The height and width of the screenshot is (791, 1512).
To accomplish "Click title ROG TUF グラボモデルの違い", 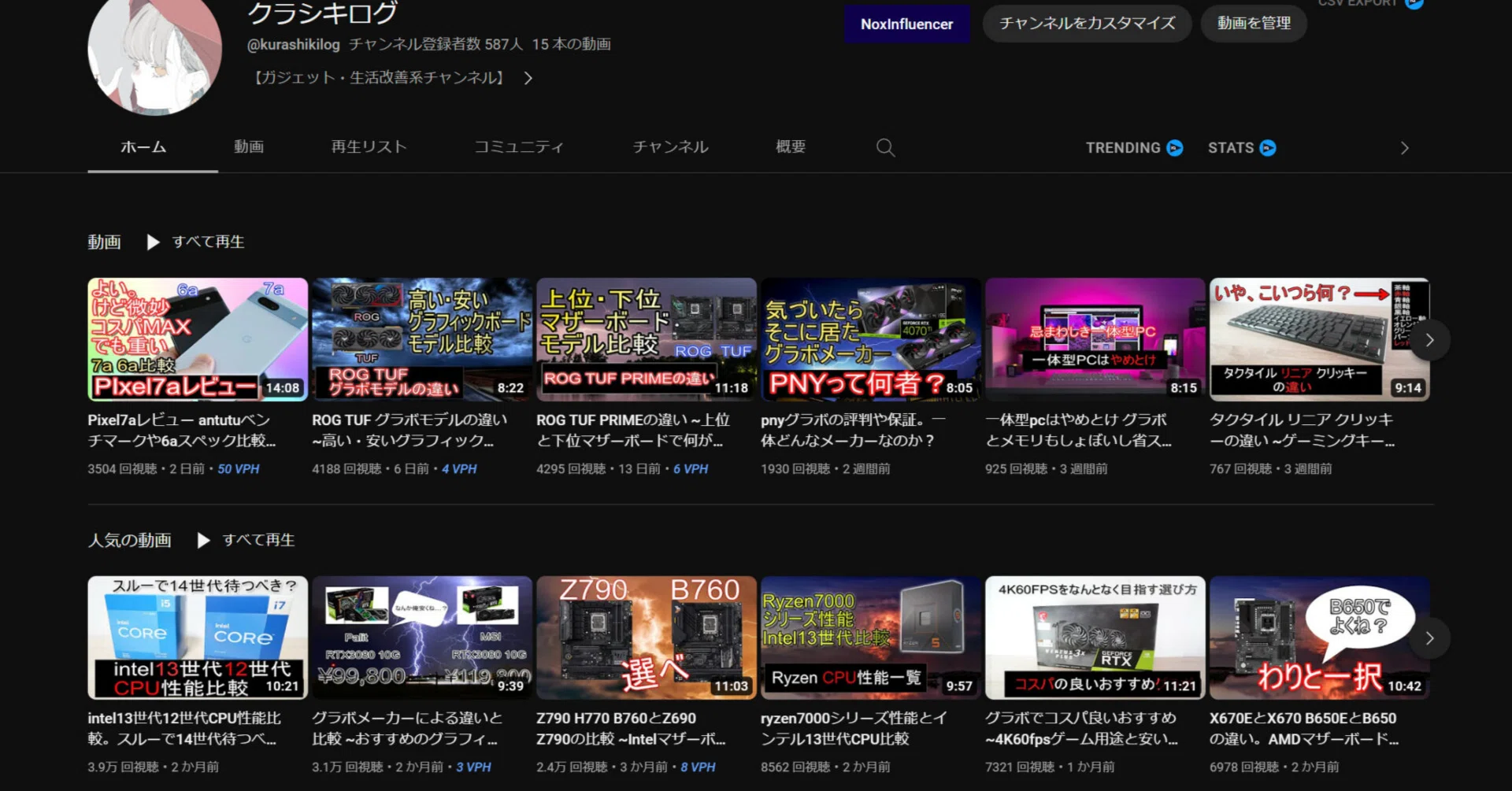I will 409,431.
